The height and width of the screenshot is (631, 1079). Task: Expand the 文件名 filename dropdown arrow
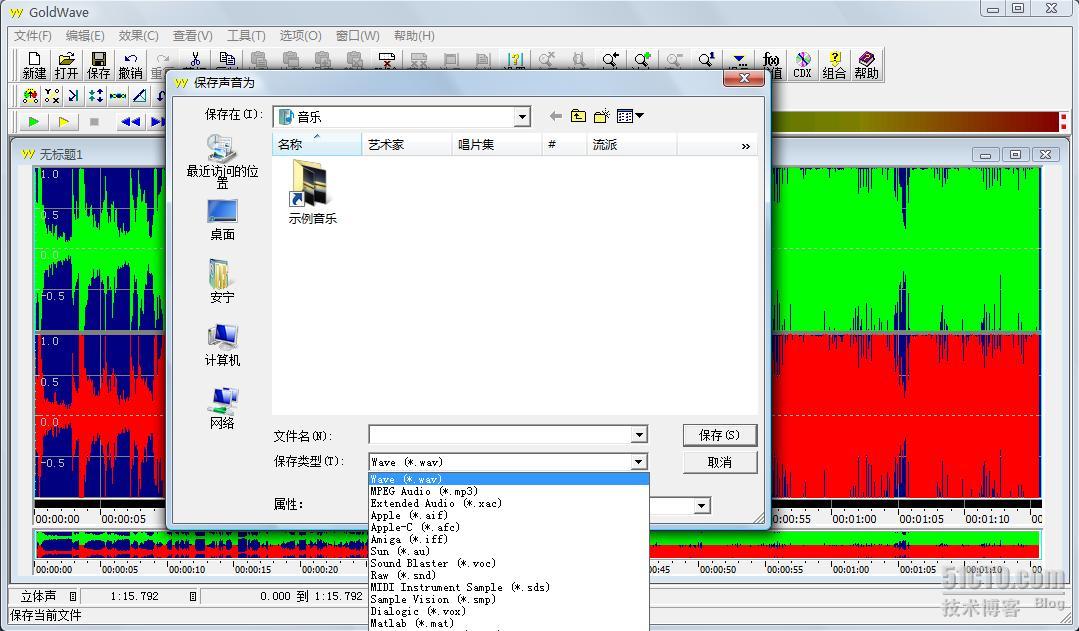[639, 435]
